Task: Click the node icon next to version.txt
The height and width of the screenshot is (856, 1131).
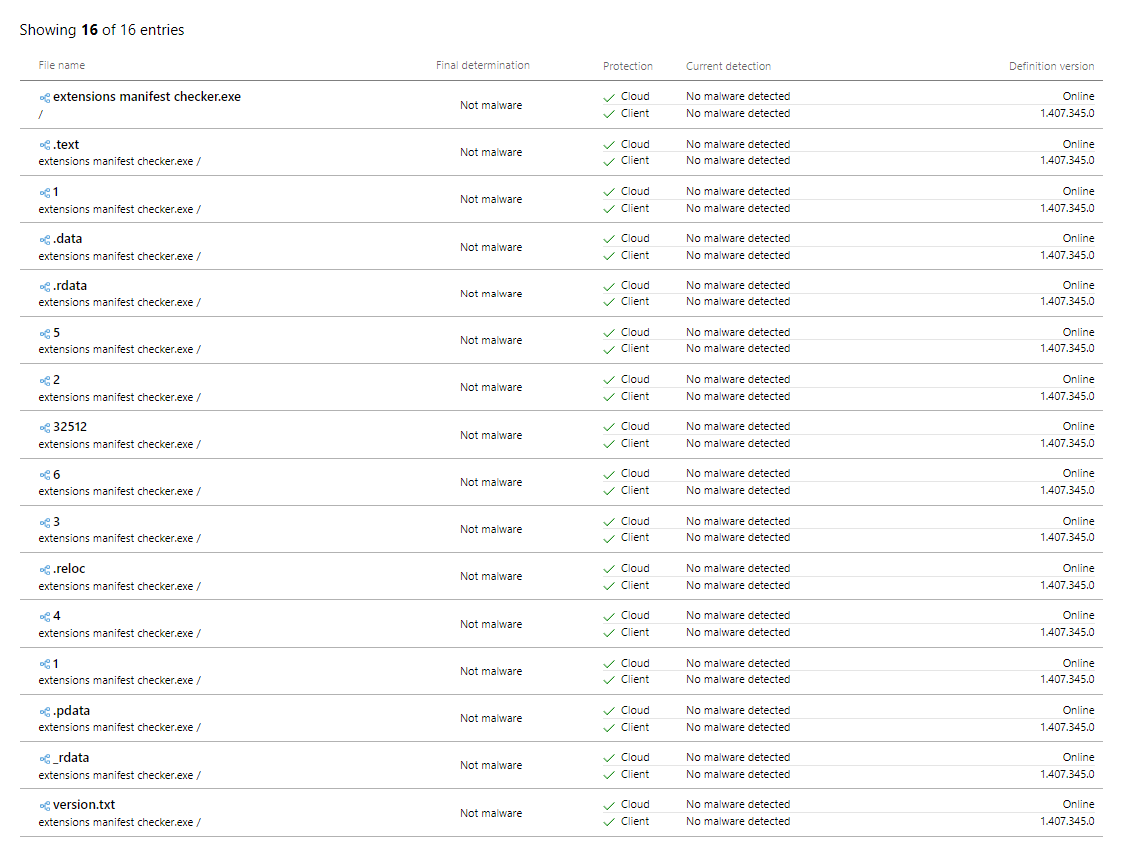Action: coord(45,806)
